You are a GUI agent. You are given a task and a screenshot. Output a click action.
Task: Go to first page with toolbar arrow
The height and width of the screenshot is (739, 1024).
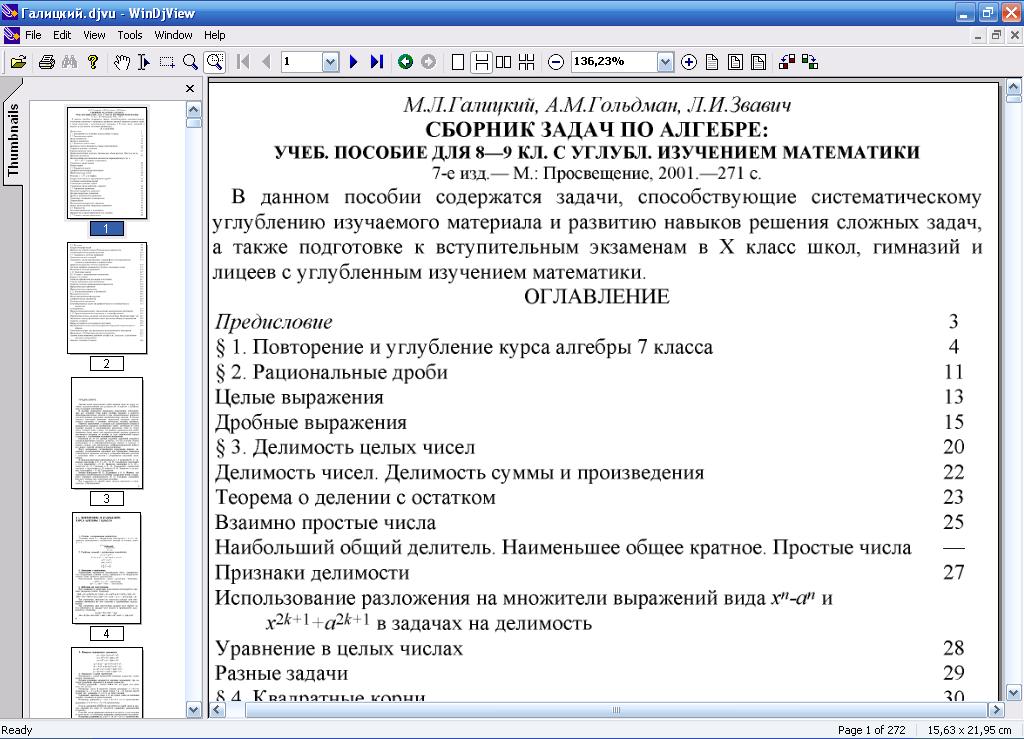tap(243, 62)
